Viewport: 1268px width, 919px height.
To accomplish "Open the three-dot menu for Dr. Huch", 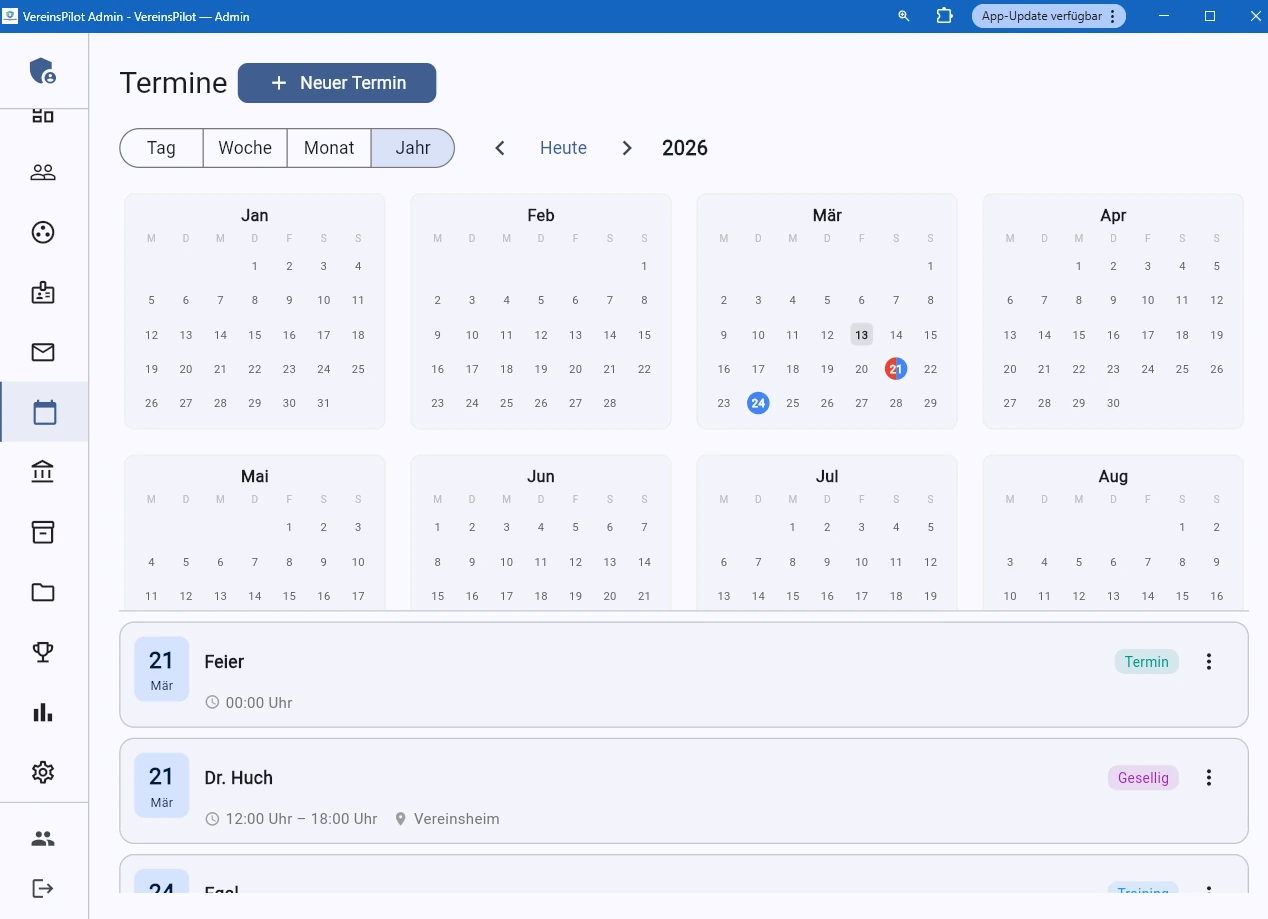I will (x=1209, y=777).
